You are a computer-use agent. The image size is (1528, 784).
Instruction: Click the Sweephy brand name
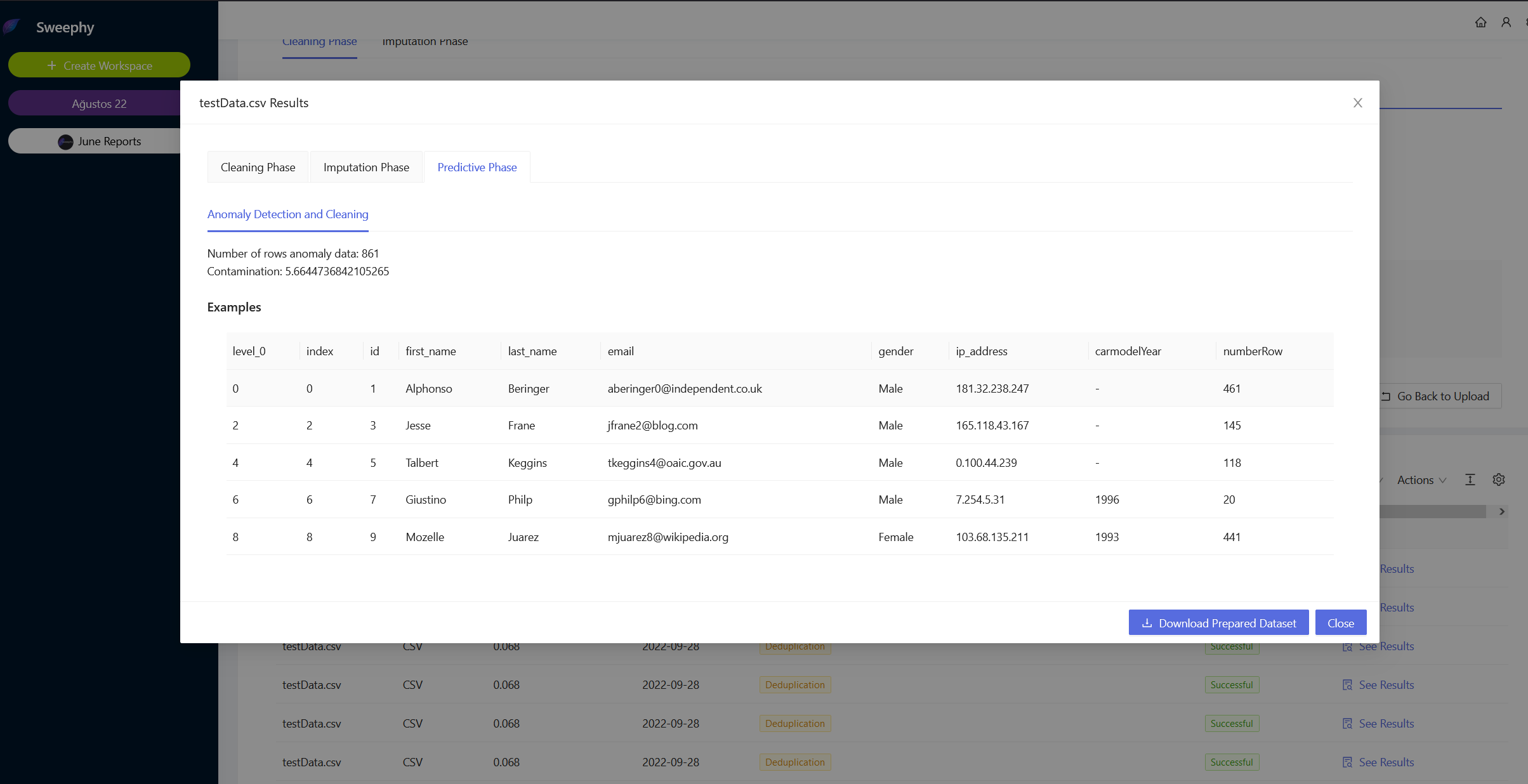pos(65,27)
